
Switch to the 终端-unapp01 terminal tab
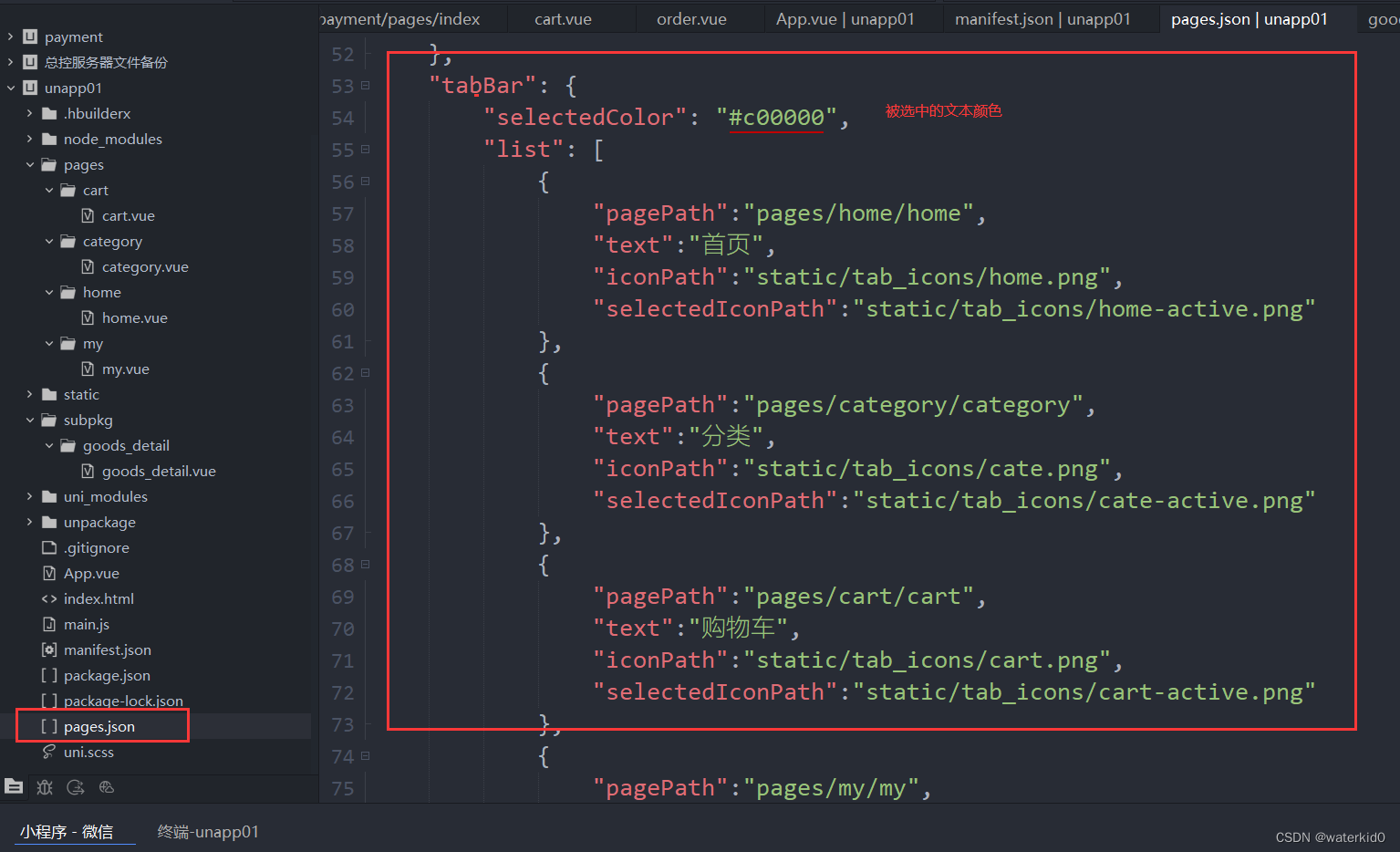[208, 832]
